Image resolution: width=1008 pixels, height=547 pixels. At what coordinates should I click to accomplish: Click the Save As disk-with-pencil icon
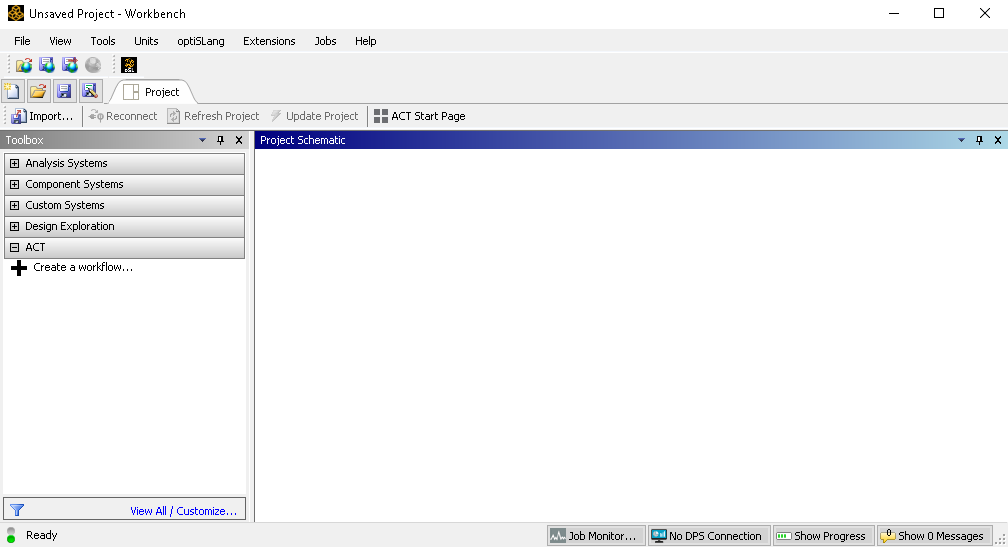tap(90, 91)
